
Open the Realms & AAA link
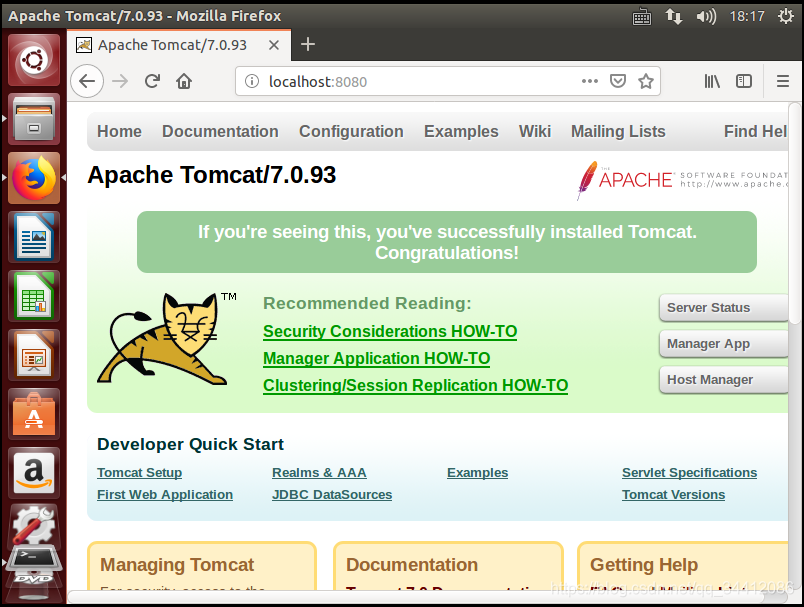coord(319,473)
